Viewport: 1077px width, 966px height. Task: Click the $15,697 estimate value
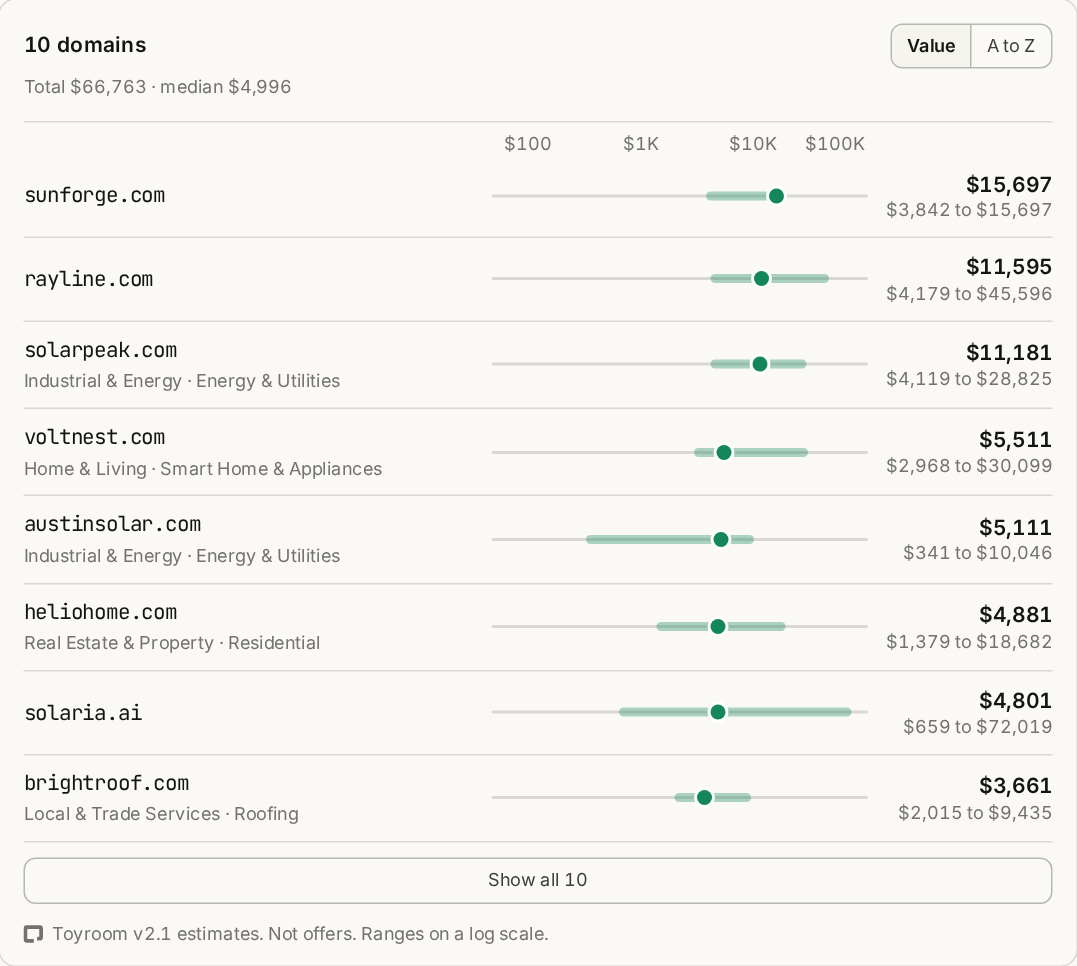(1008, 185)
